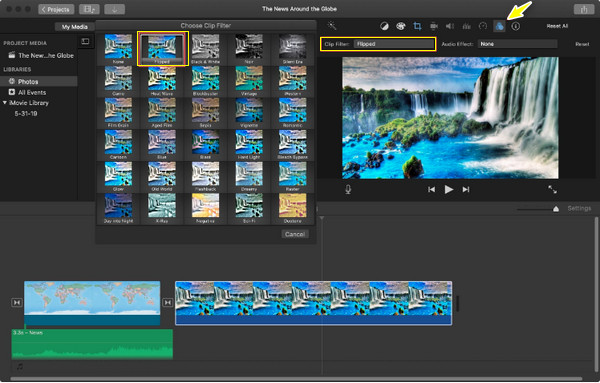Click the music note icon in timeline
Viewport: 600px width, 383px height.
tap(20, 366)
